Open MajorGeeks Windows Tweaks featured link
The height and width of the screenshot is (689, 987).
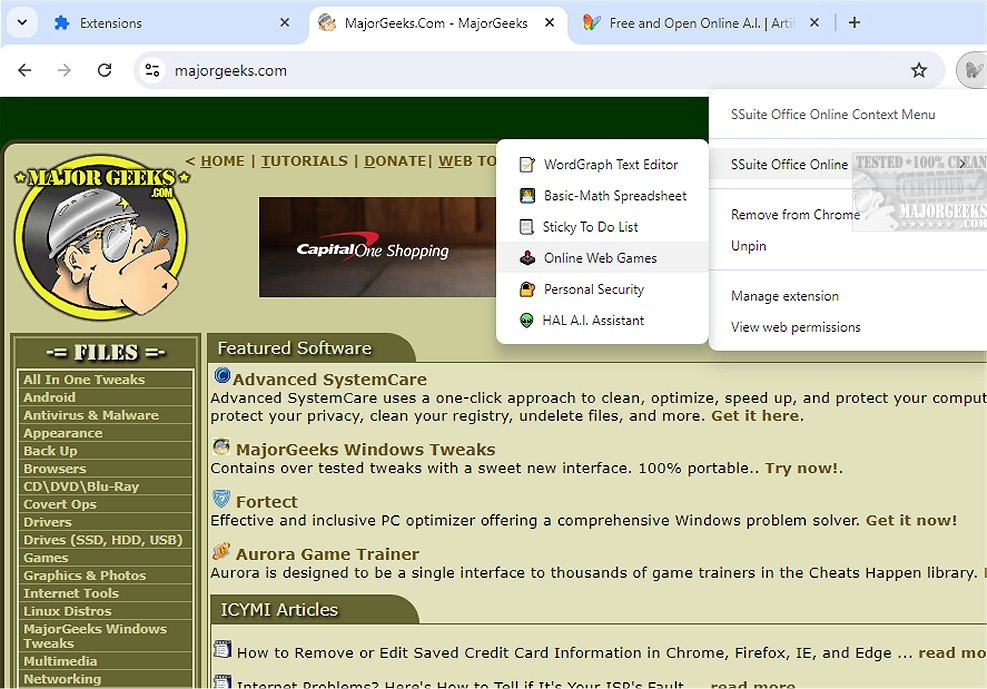pos(365,449)
